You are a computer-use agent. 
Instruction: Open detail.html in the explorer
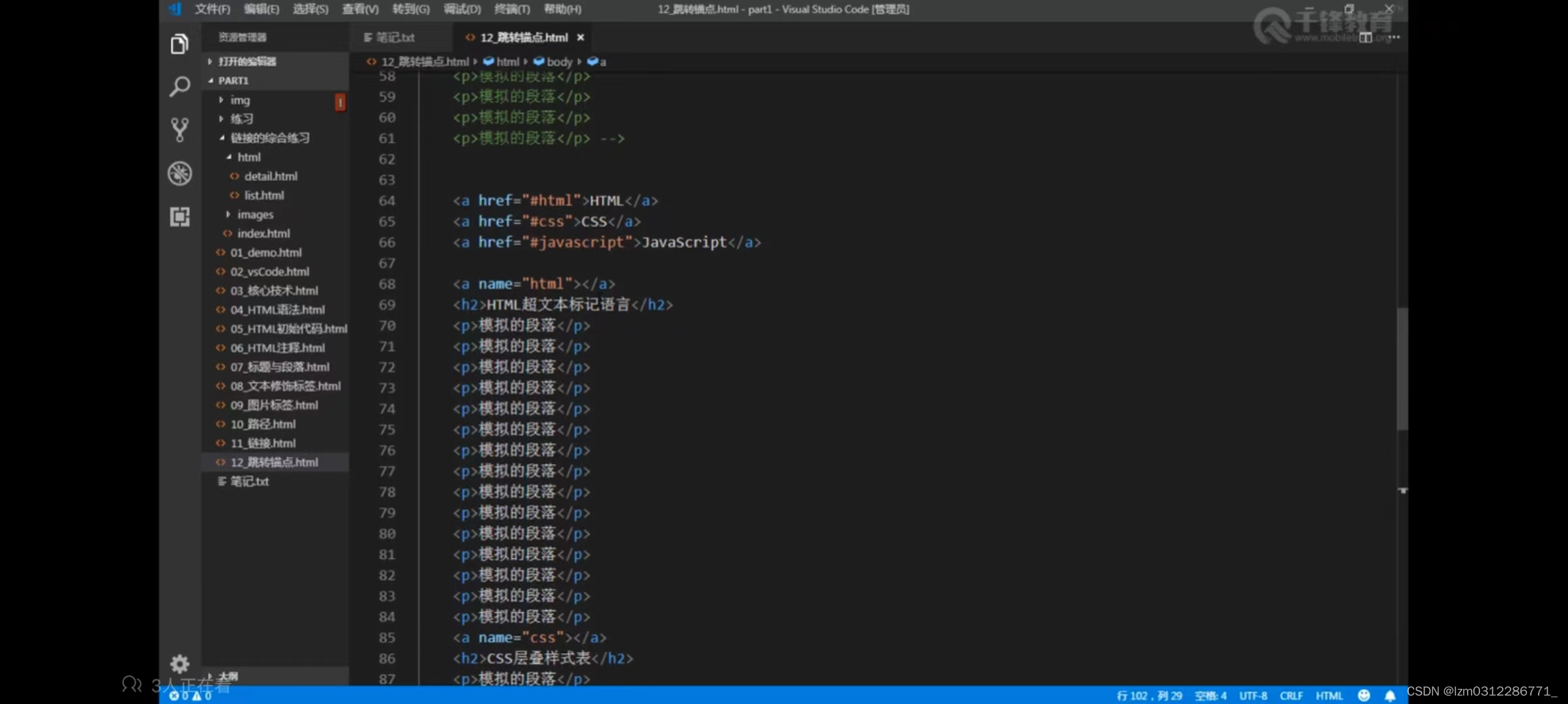276,176
